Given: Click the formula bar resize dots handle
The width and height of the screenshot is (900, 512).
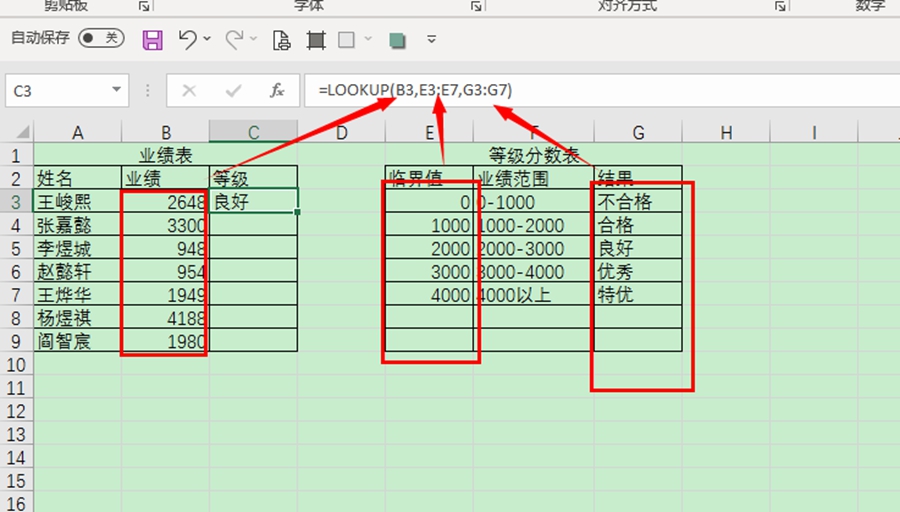Looking at the screenshot, I should point(148,91).
